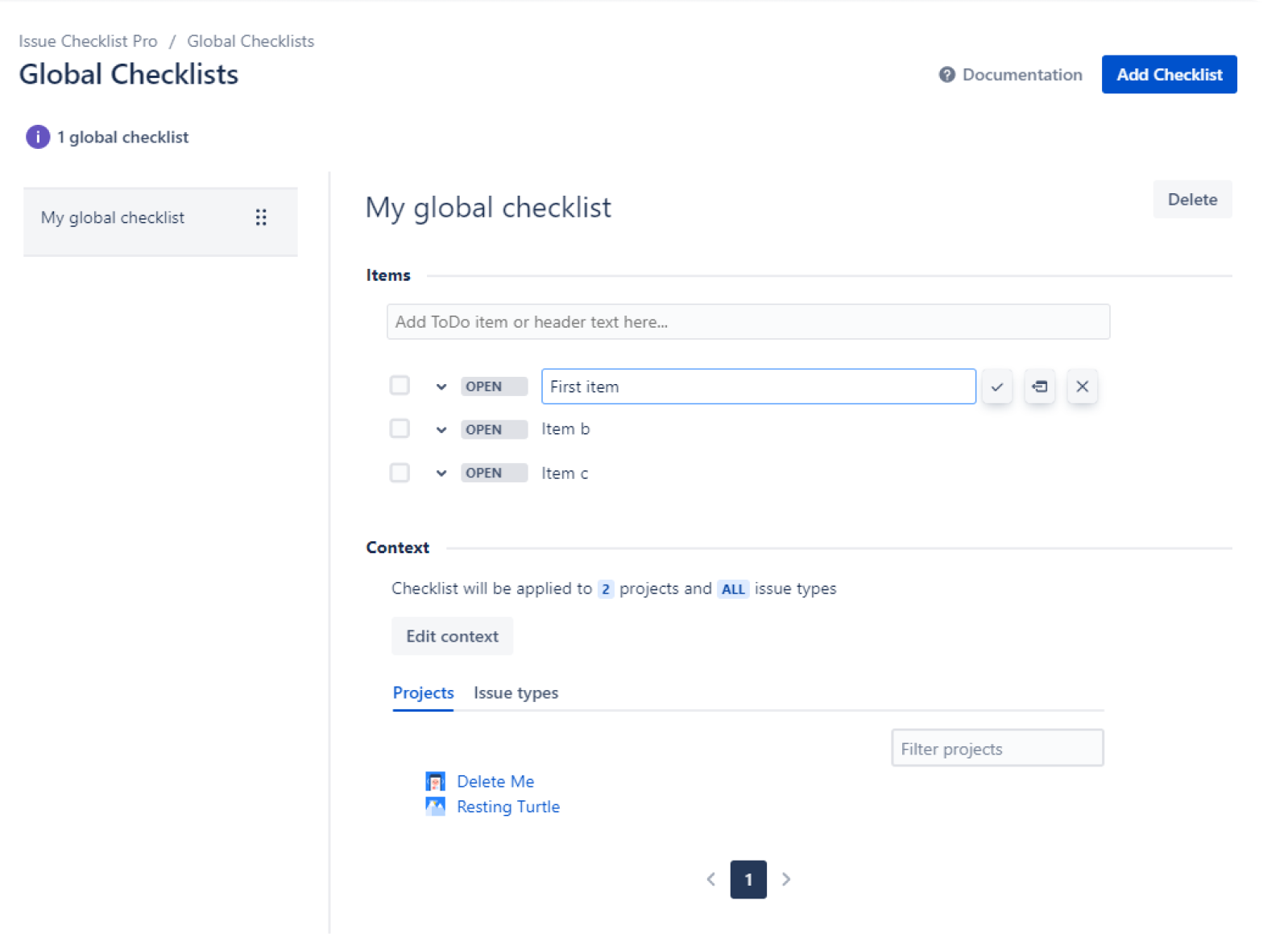Image resolution: width=1288 pixels, height=942 pixels.
Task: Click page 1 pagination button
Action: (x=748, y=879)
